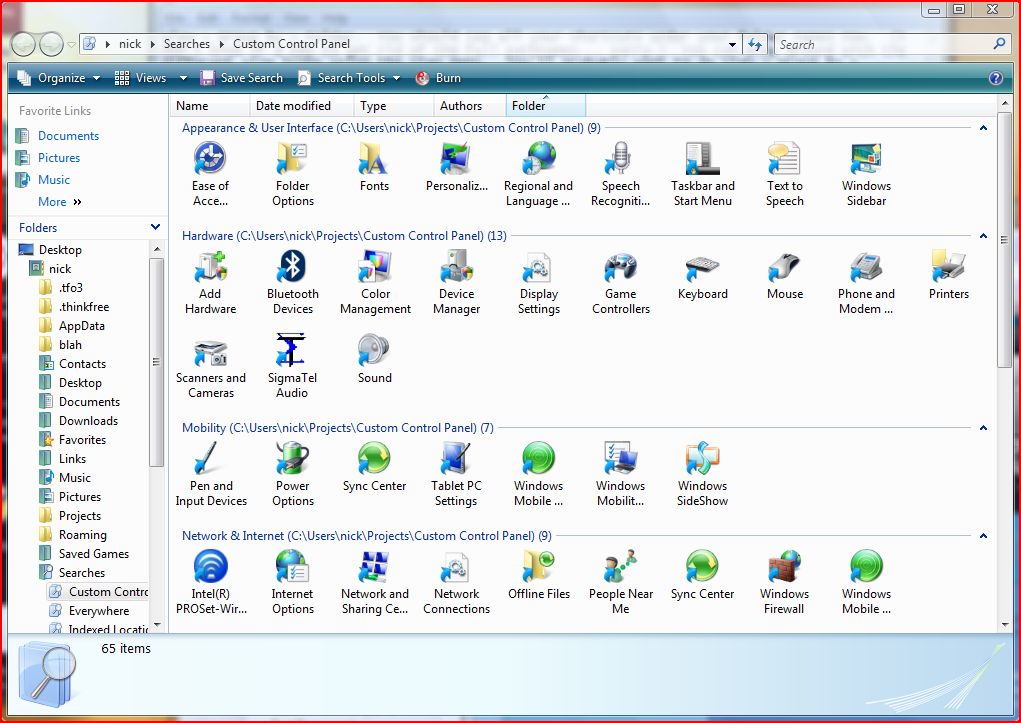Collapse the Folders pane chevron
The height and width of the screenshot is (723, 1021).
click(155, 227)
